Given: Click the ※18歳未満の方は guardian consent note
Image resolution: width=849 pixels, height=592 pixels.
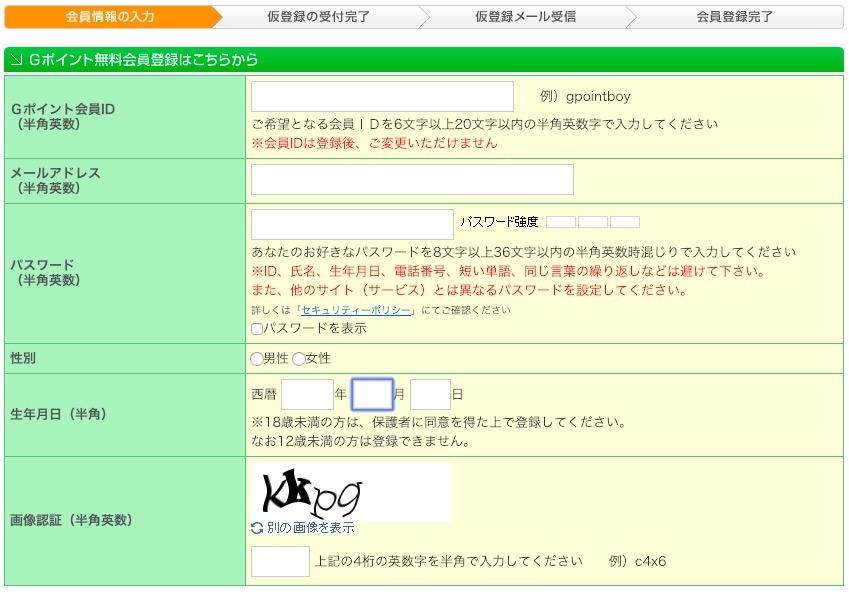Looking at the screenshot, I should point(439,422).
